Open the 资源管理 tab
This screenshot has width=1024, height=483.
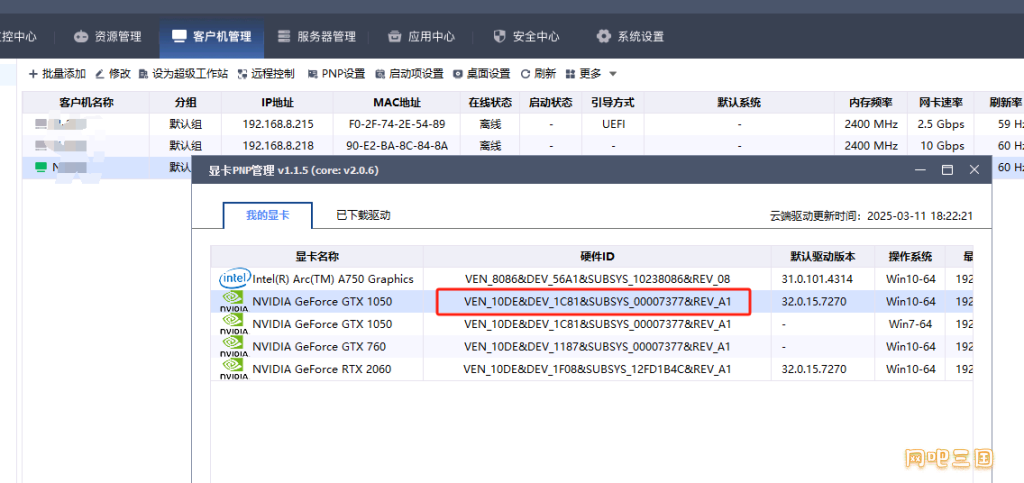click(x=107, y=37)
